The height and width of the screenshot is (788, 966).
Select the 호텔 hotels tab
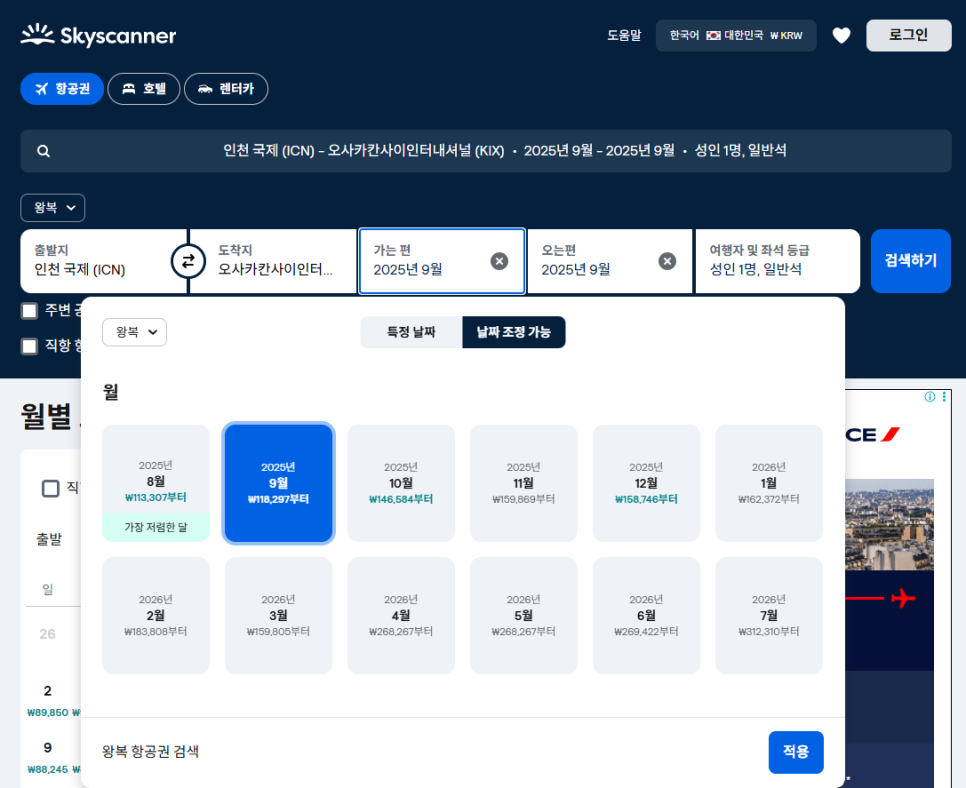[x=144, y=89]
